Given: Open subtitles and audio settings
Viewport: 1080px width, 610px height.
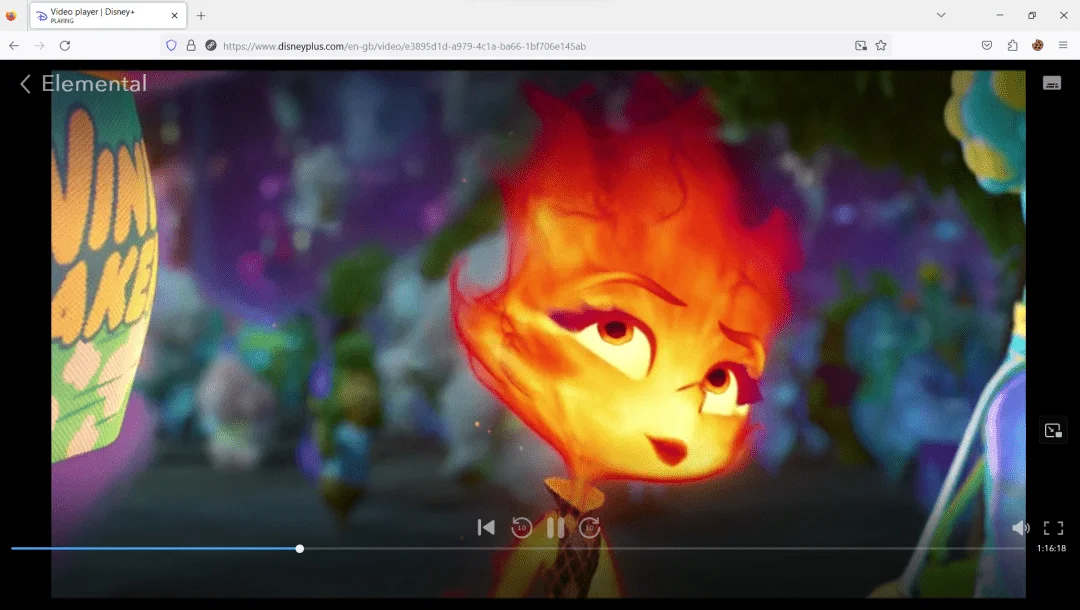Looking at the screenshot, I should click(x=1052, y=83).
